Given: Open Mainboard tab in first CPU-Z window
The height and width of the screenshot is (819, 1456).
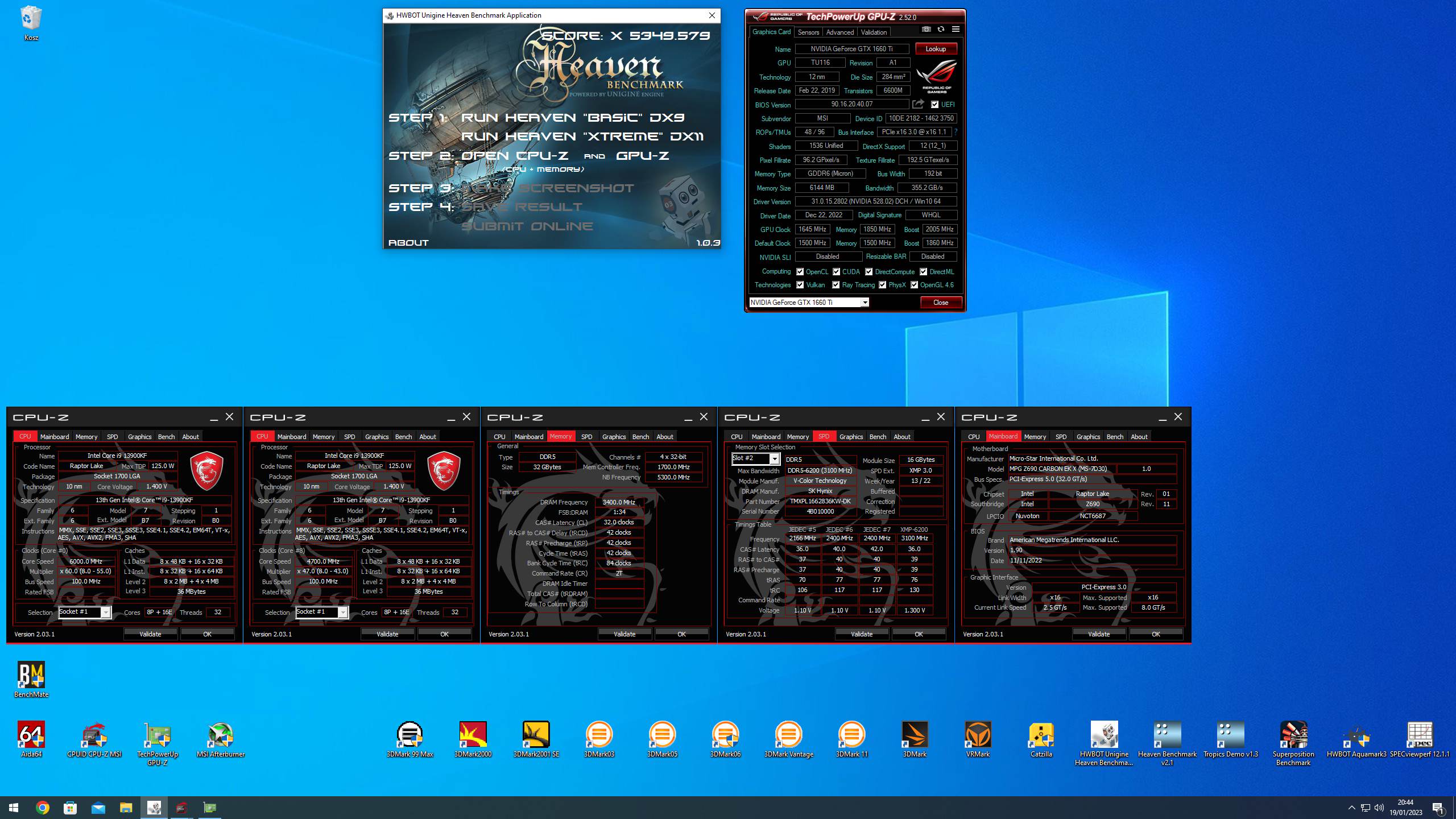Looking at the screenshot, I should coord(55,437).
